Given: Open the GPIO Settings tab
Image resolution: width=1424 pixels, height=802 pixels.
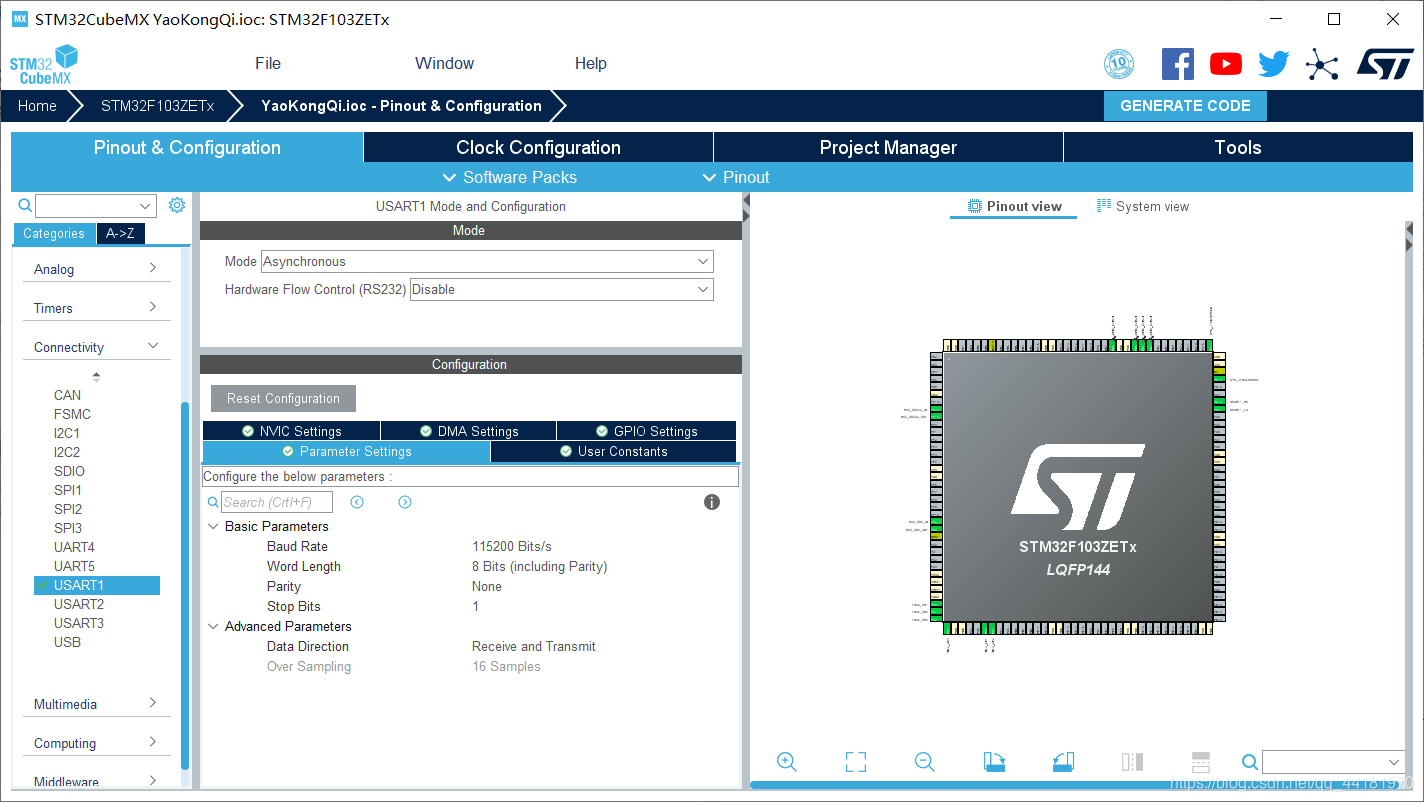Looking at the screenshot, I should click(x=646, y=431).
